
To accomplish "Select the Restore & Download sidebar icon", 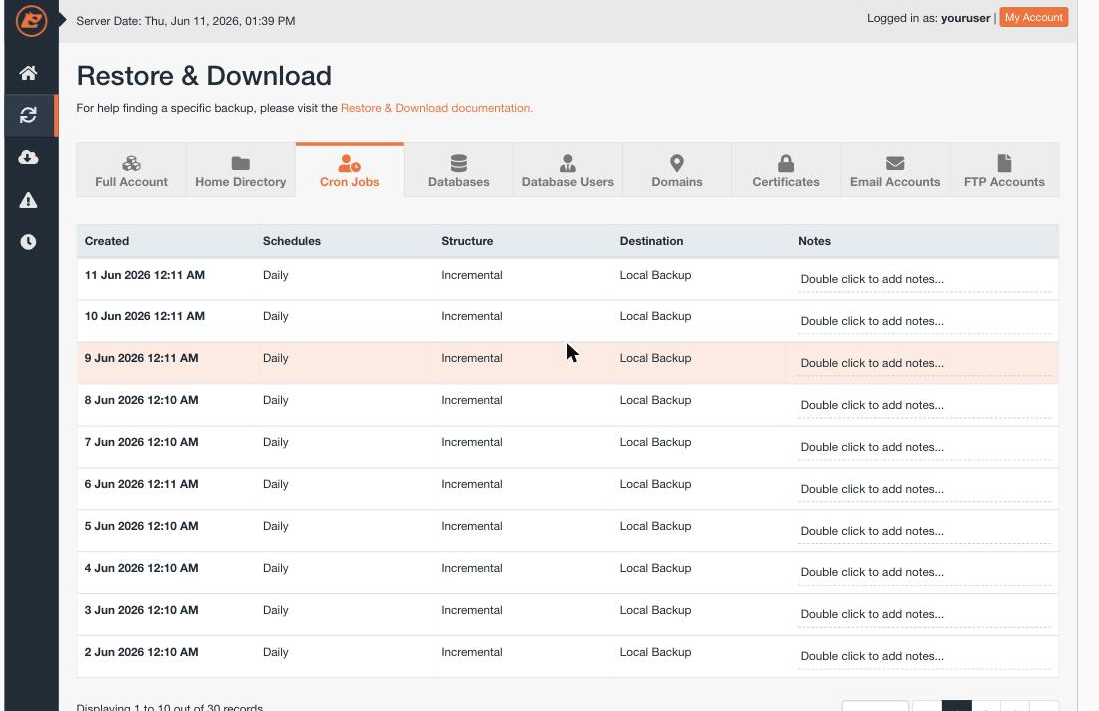I will [28, 115].
